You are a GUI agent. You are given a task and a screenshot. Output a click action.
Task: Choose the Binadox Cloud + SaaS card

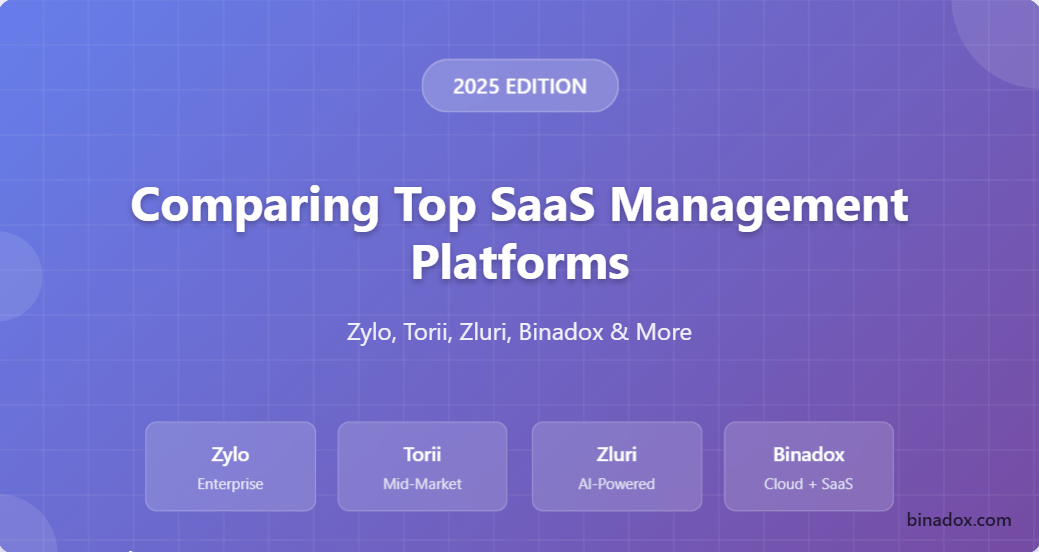tap(808, 467)
